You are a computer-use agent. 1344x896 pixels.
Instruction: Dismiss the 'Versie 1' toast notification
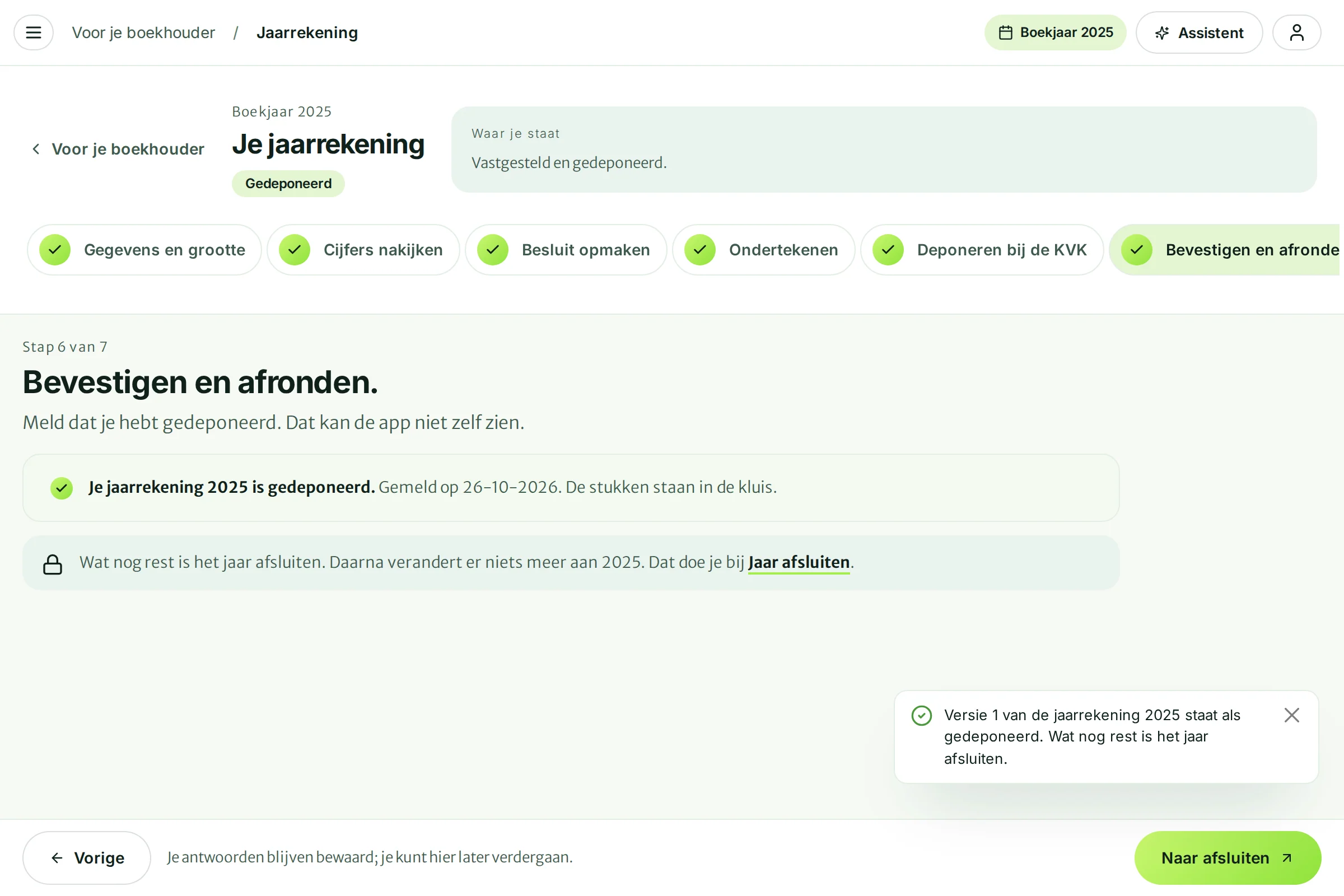click(1291, 715)
